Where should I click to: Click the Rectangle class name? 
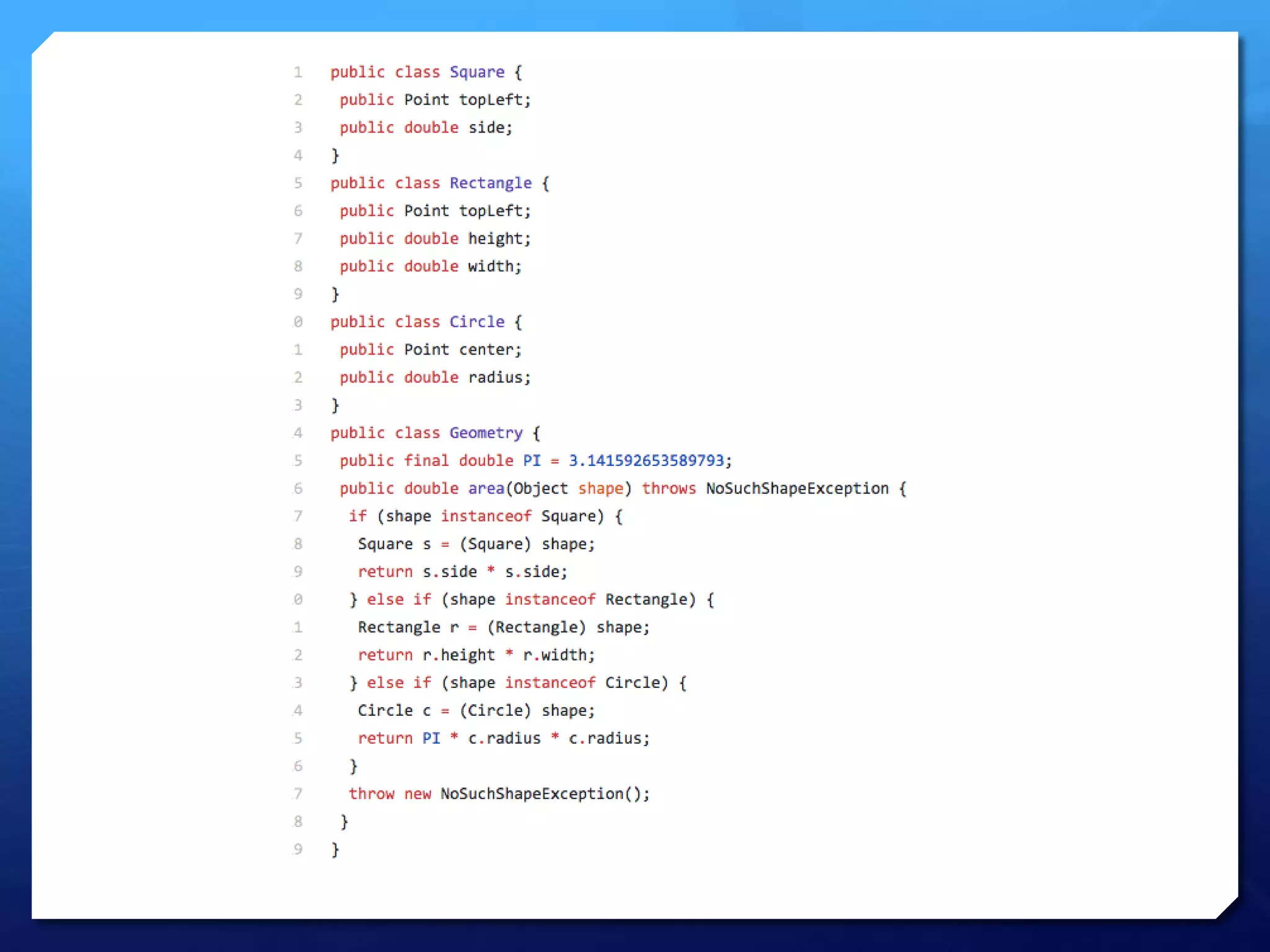490,183
